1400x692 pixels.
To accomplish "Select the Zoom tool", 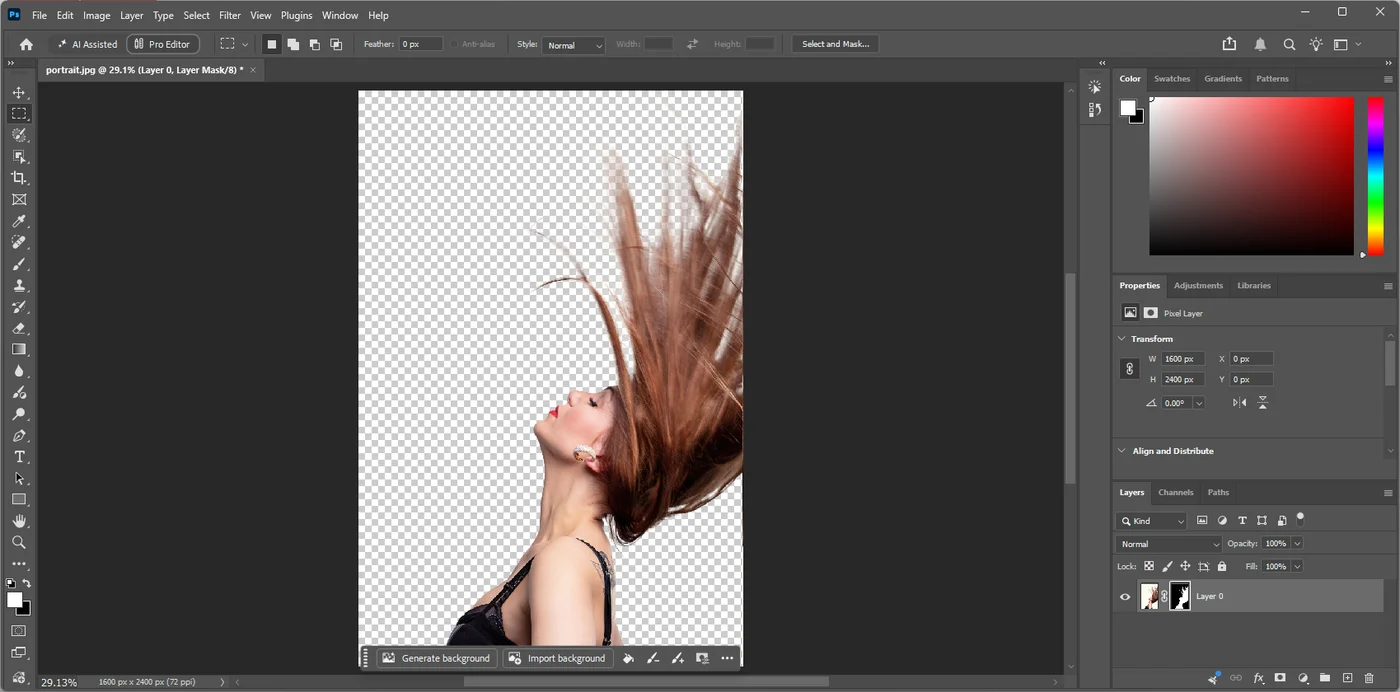I will coord(19,542).
